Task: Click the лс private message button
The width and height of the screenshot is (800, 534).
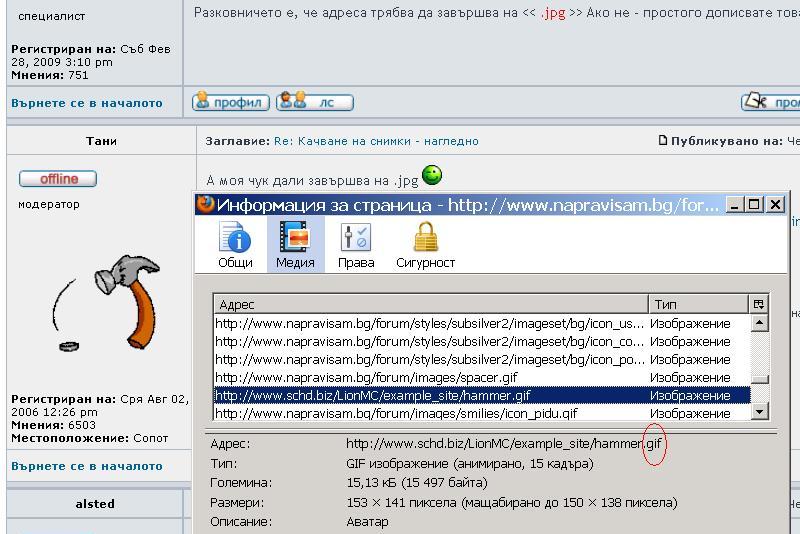Action: (314, 102)
